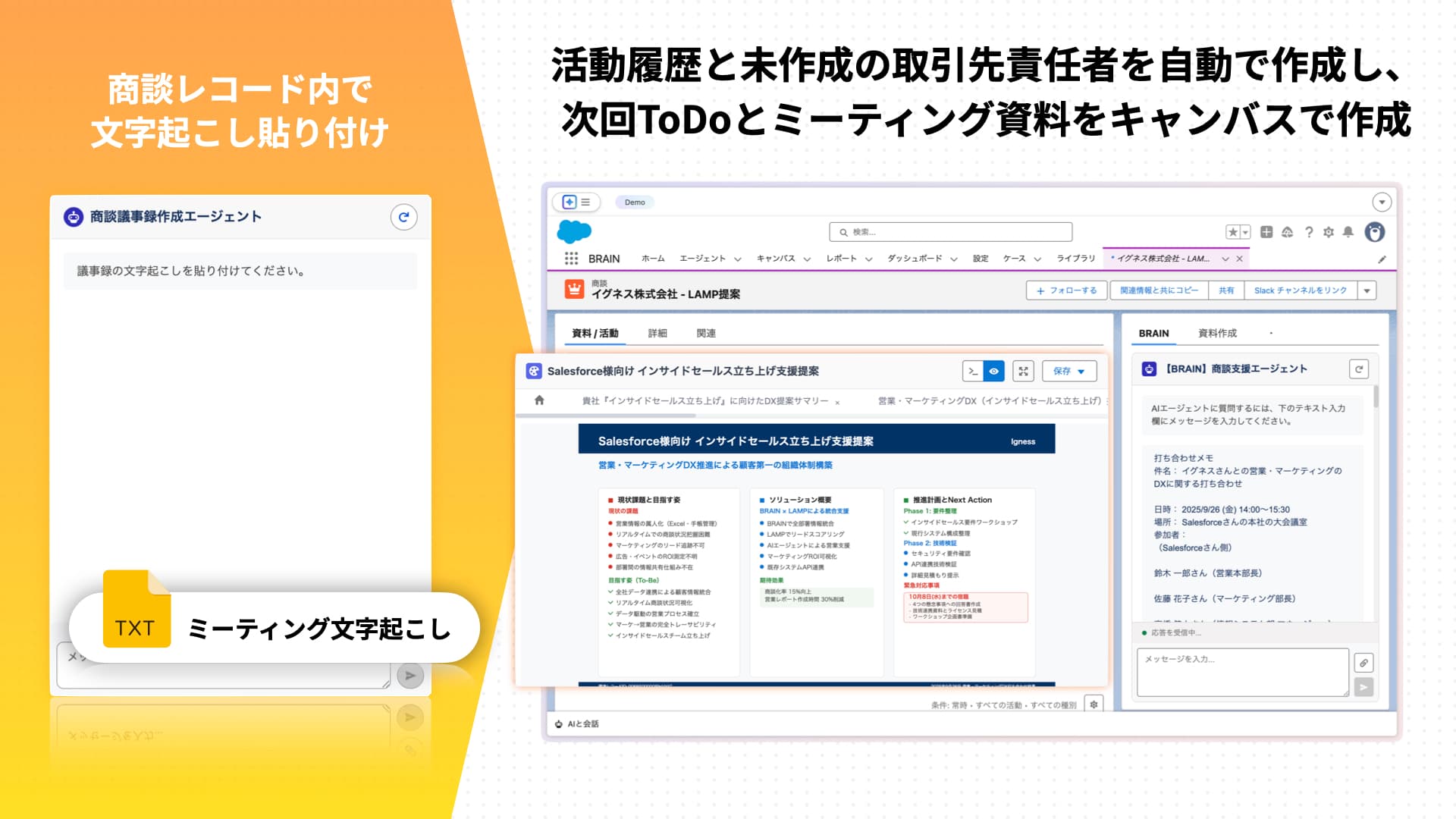Click the フォローする button
1456x819 pixels.
(x=1067, y=290)
